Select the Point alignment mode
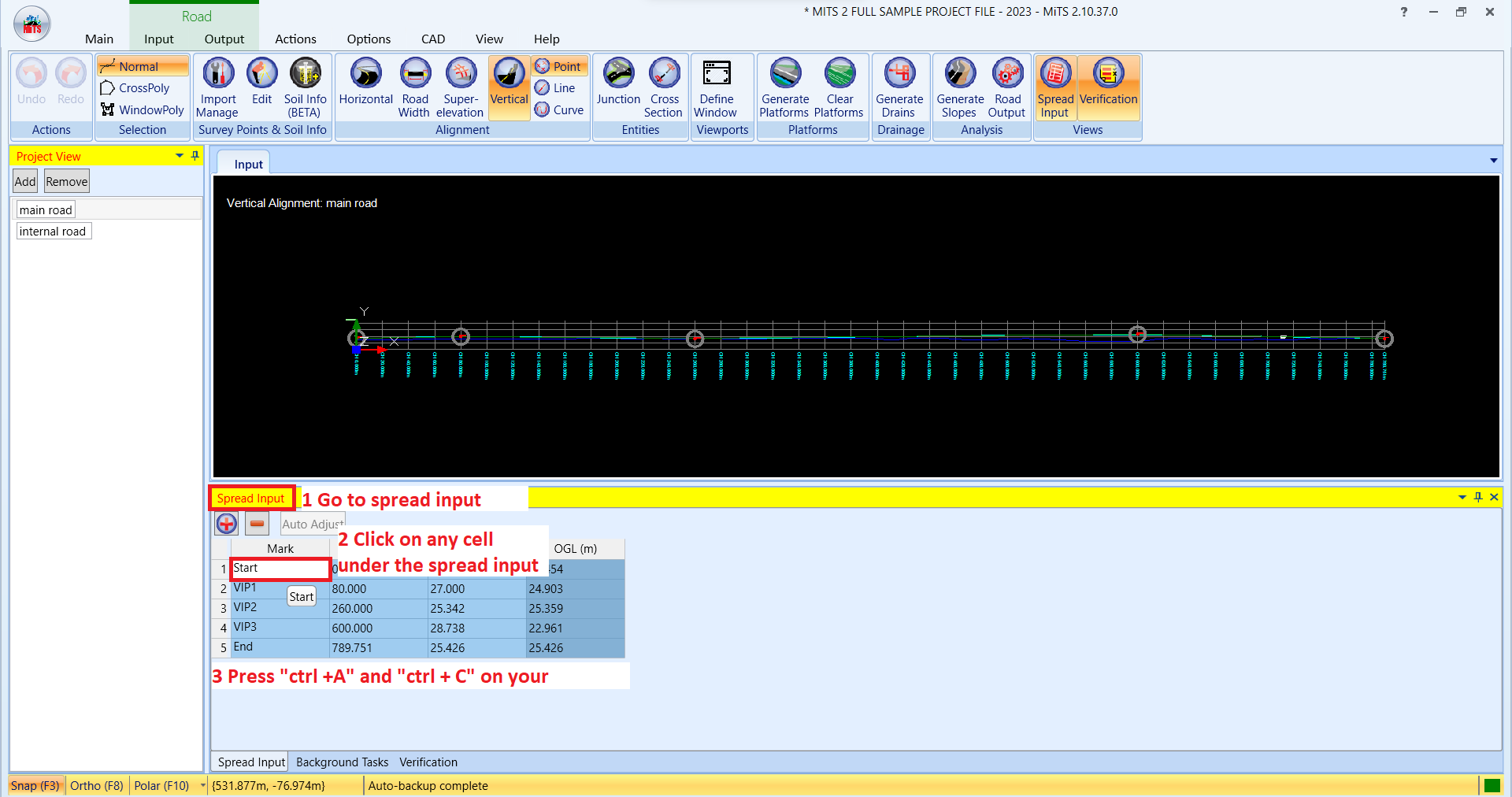The width and height of the screenshot is (1512, 797). [558, 66]
